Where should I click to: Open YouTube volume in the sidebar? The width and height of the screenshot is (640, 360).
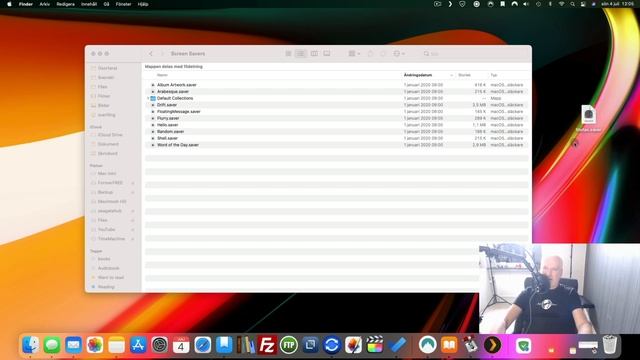coord(106,229)
